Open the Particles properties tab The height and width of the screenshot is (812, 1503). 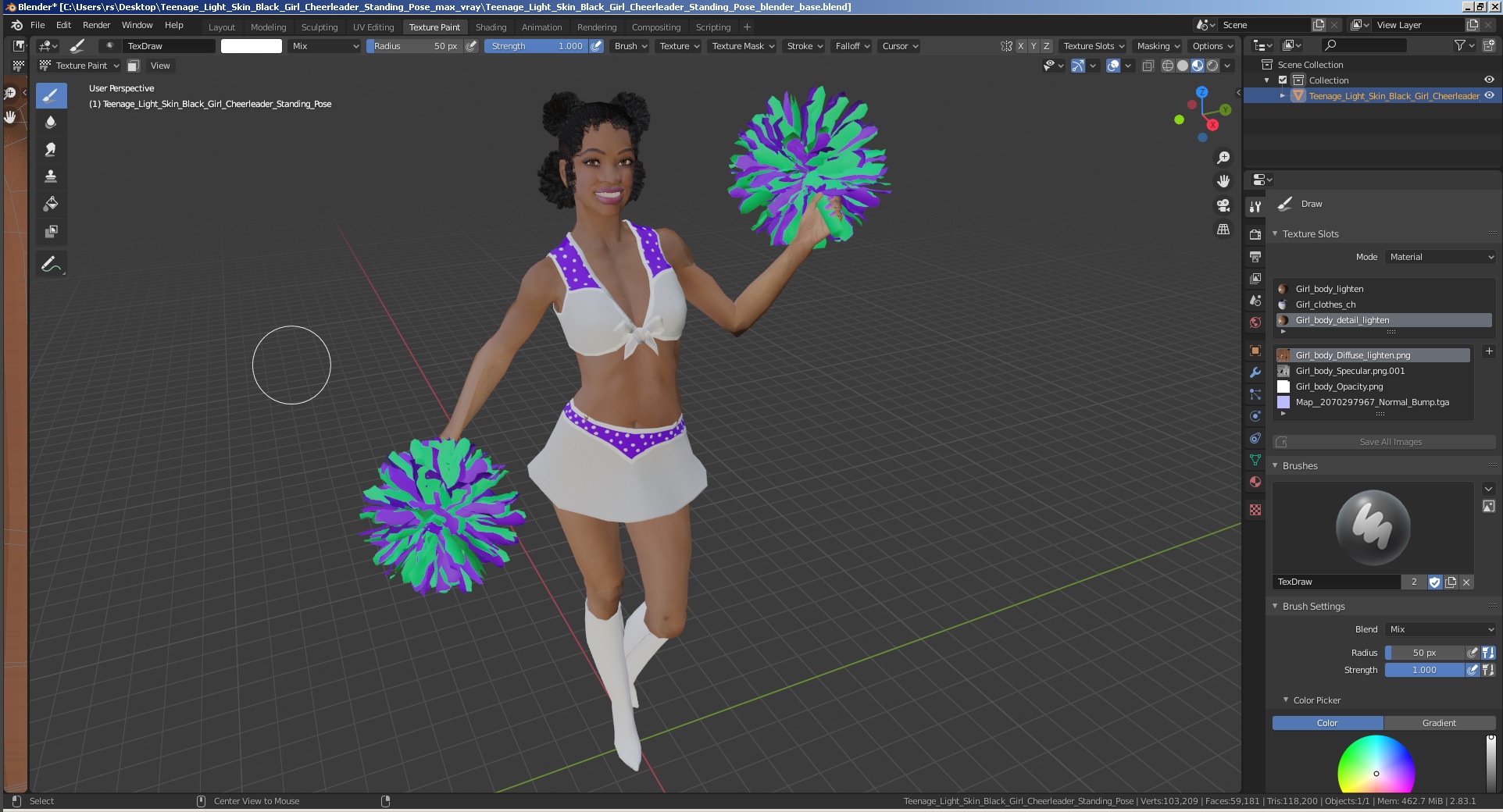click(x=1255, y=394)
